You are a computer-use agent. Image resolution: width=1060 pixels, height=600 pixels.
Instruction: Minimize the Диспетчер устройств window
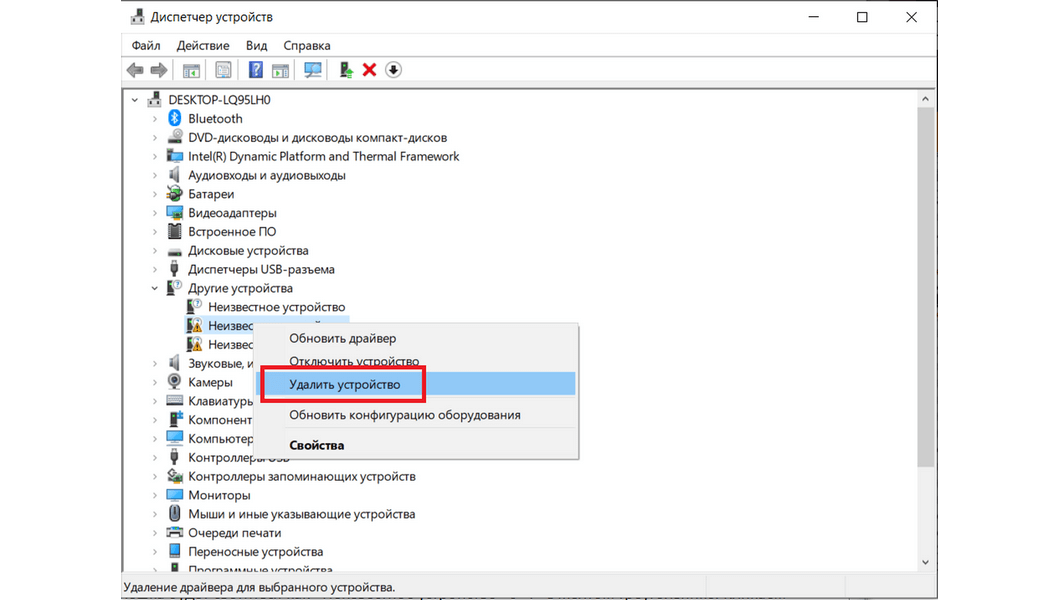coord(813,17)
